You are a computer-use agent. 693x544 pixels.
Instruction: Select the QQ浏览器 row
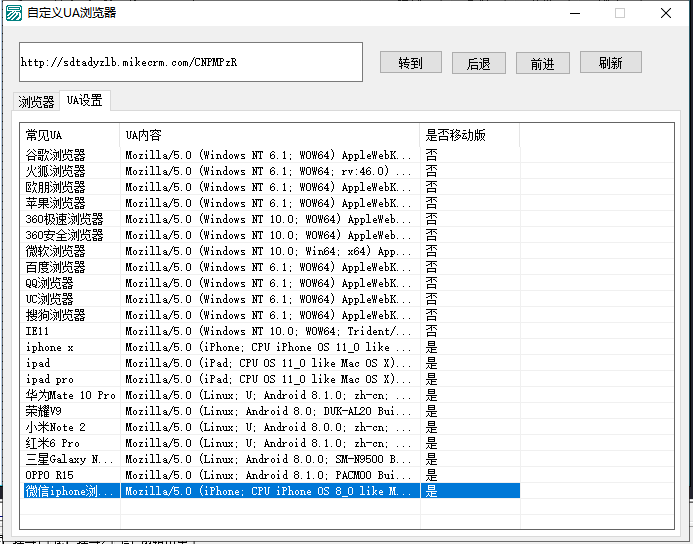pyautogui.click(x=271, y=283)
